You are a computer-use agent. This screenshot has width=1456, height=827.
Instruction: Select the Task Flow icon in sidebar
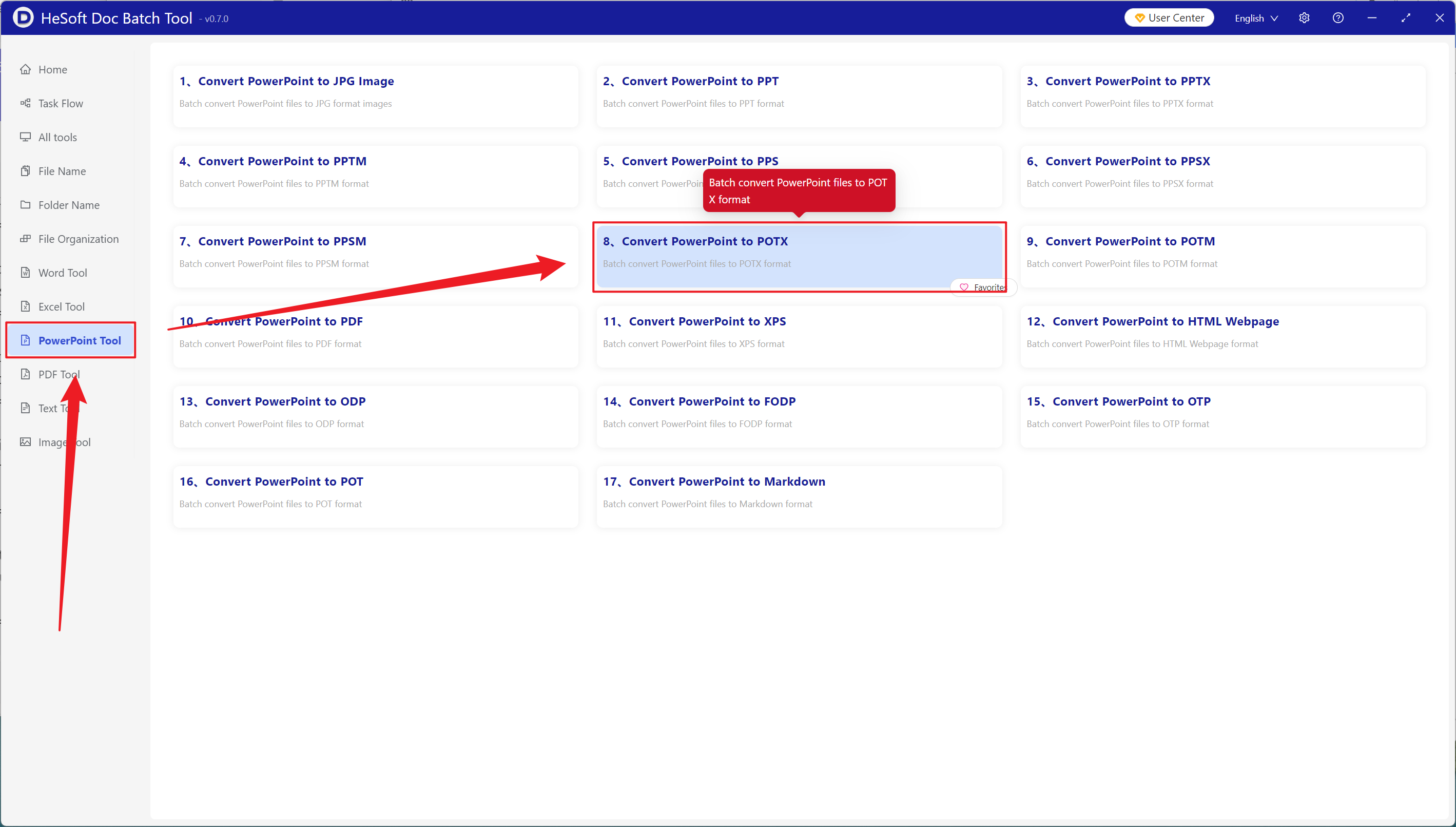pyautogui.click(x=25, y=103)
